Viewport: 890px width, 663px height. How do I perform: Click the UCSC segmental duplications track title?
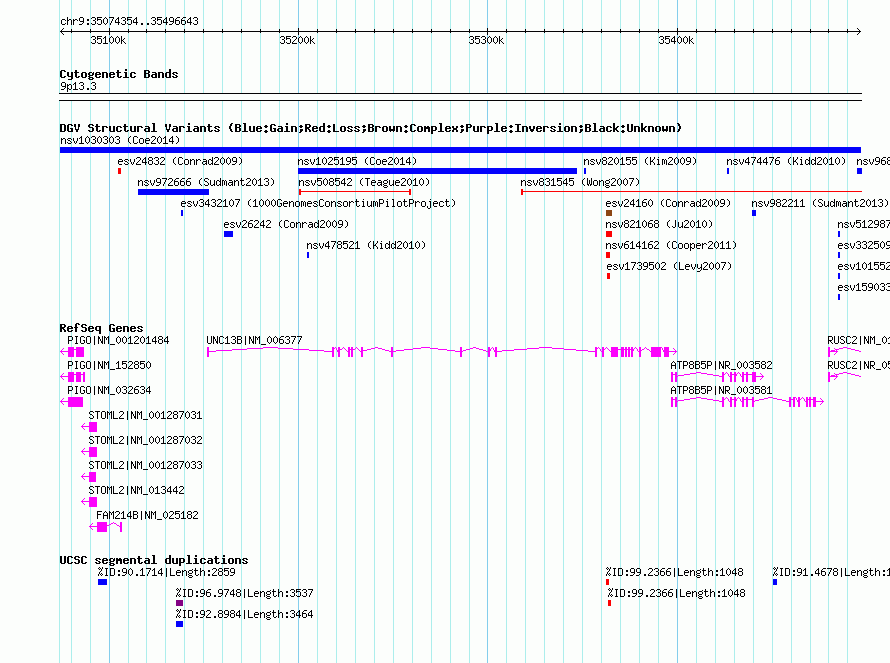pos(154,560)
